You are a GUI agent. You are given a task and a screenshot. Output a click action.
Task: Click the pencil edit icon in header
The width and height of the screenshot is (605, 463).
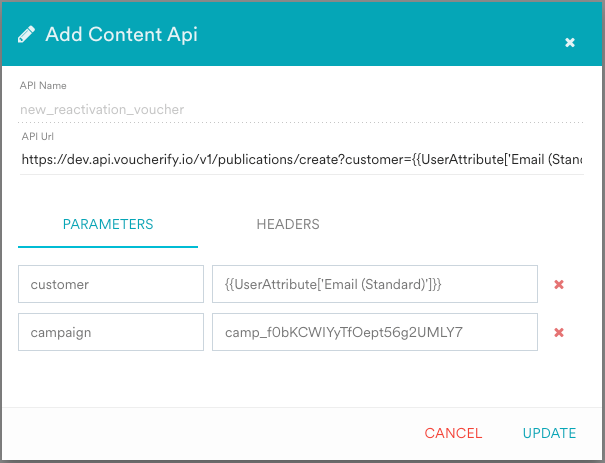tap(27, 34)
